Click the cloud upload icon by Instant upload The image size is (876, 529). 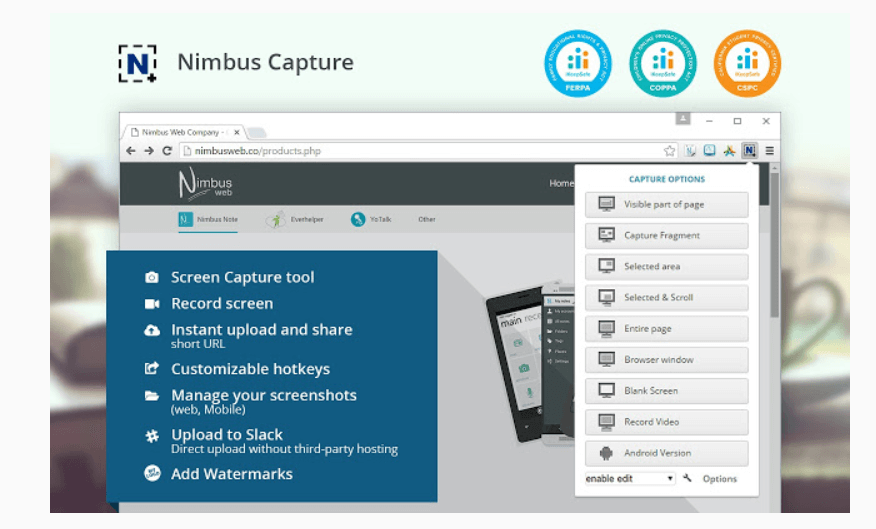click(x=152, y=330)
